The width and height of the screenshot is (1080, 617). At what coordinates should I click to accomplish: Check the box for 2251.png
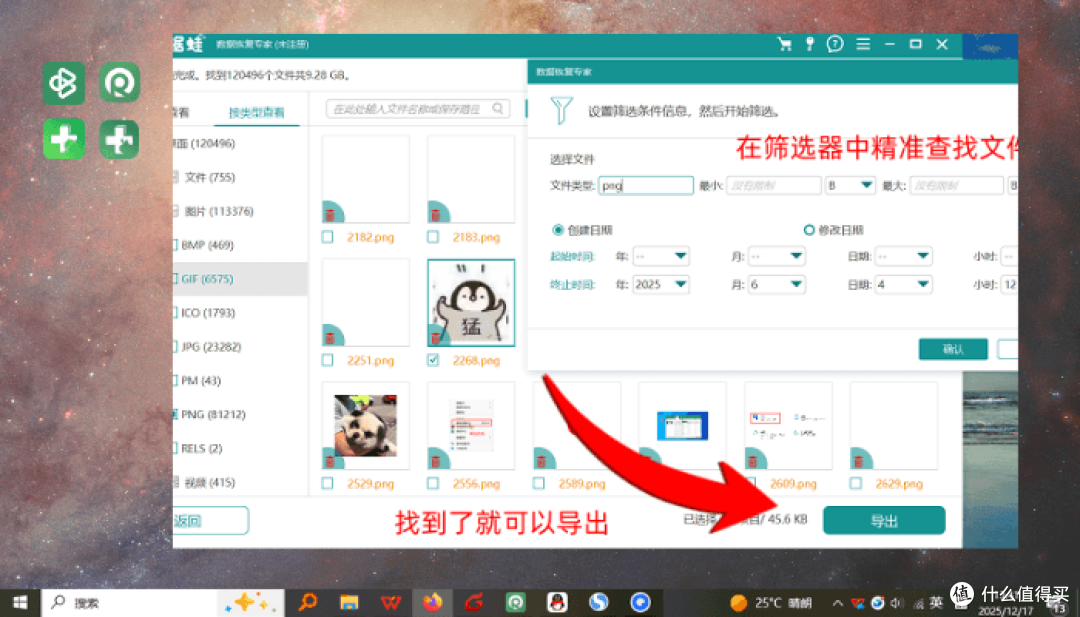(x=327, y=360)
